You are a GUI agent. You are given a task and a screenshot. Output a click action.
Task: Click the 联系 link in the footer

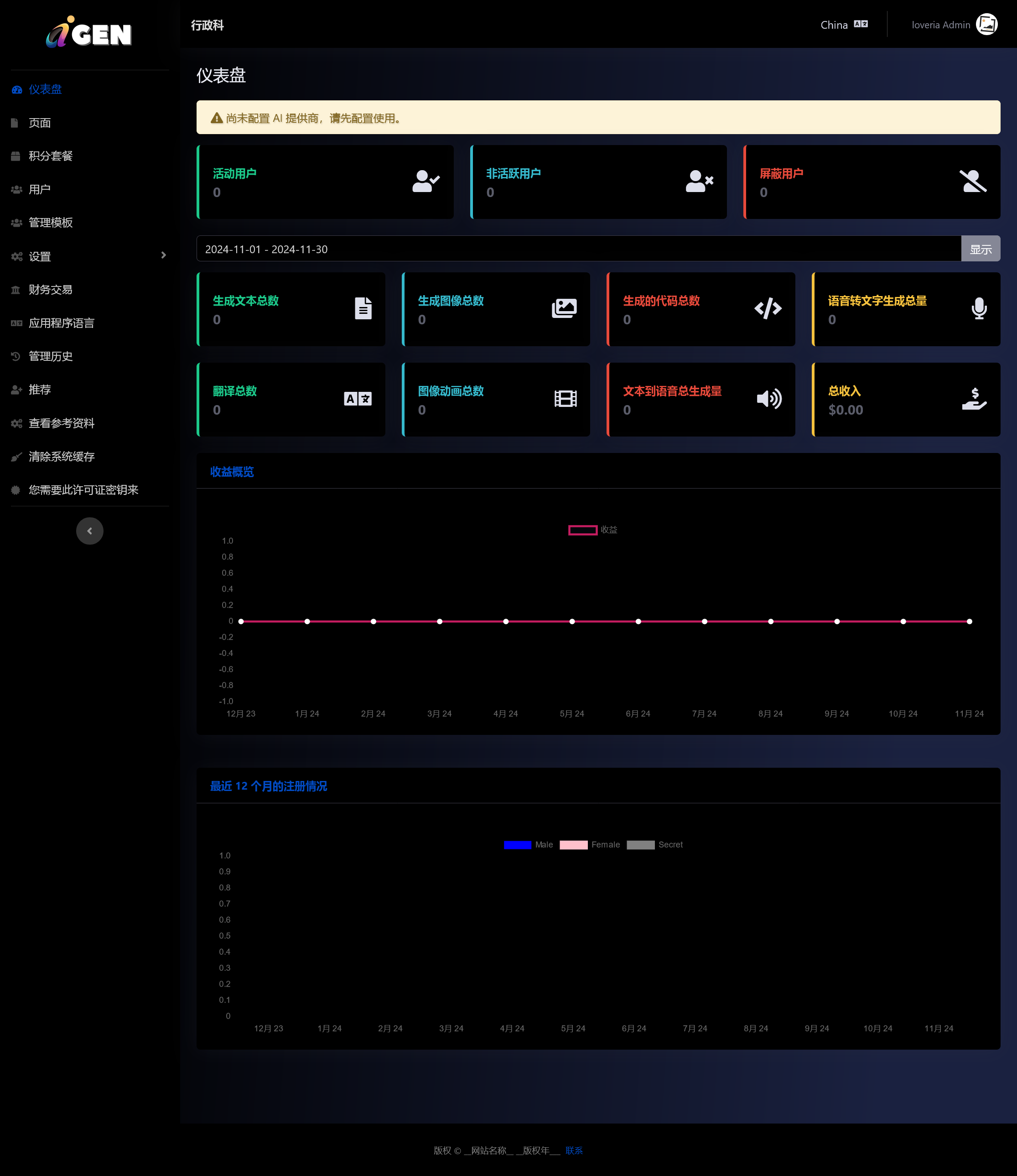point(573,1150)
